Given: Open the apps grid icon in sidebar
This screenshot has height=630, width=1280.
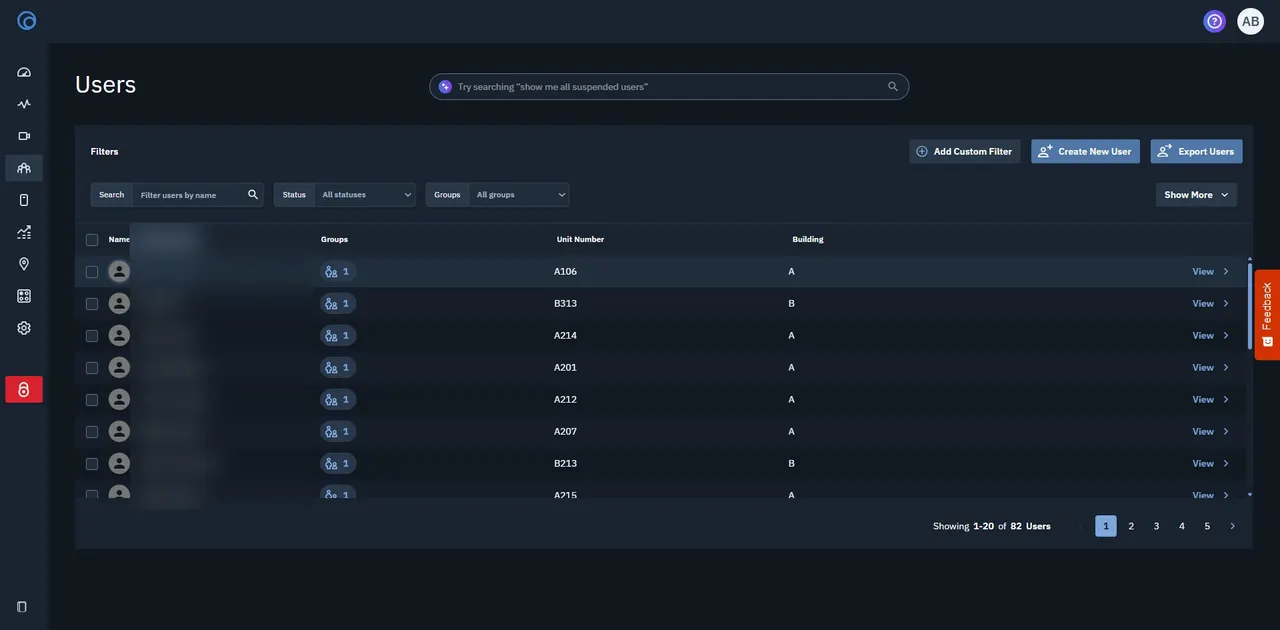Looking at the screenshot, I should pos(24,296).
